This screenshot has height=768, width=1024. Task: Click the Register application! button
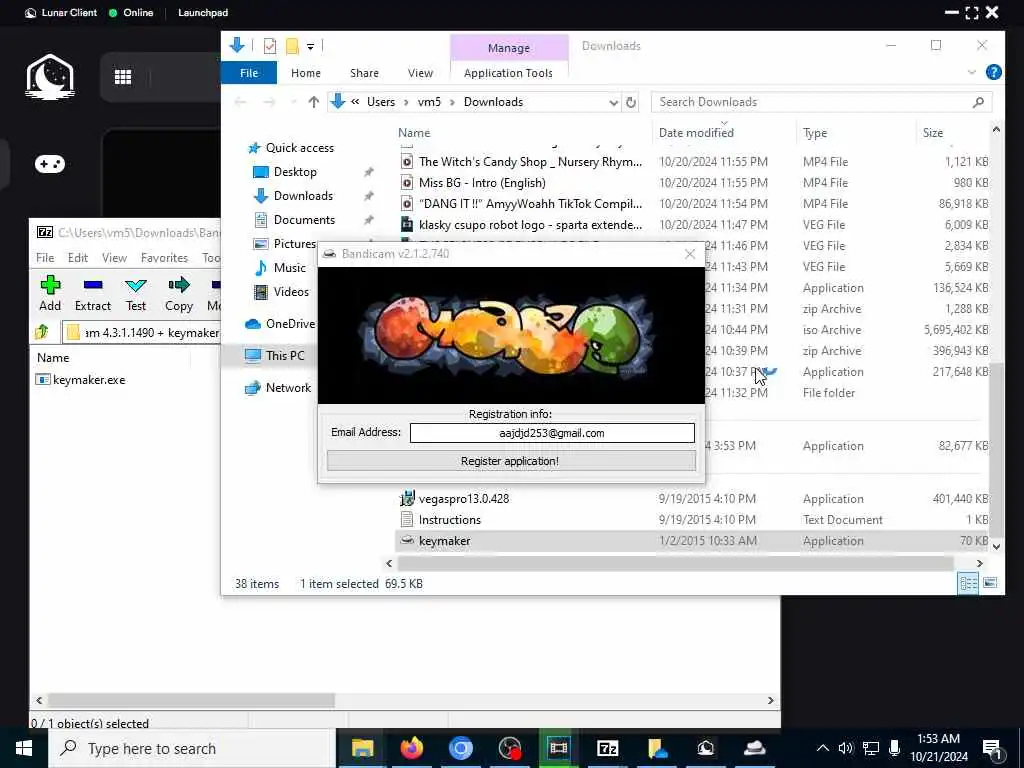click(511, 461)
